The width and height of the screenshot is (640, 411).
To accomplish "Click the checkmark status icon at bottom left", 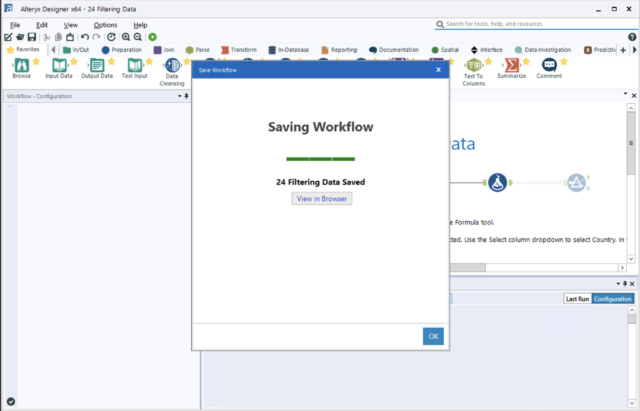I will click(x=11, y=402).
